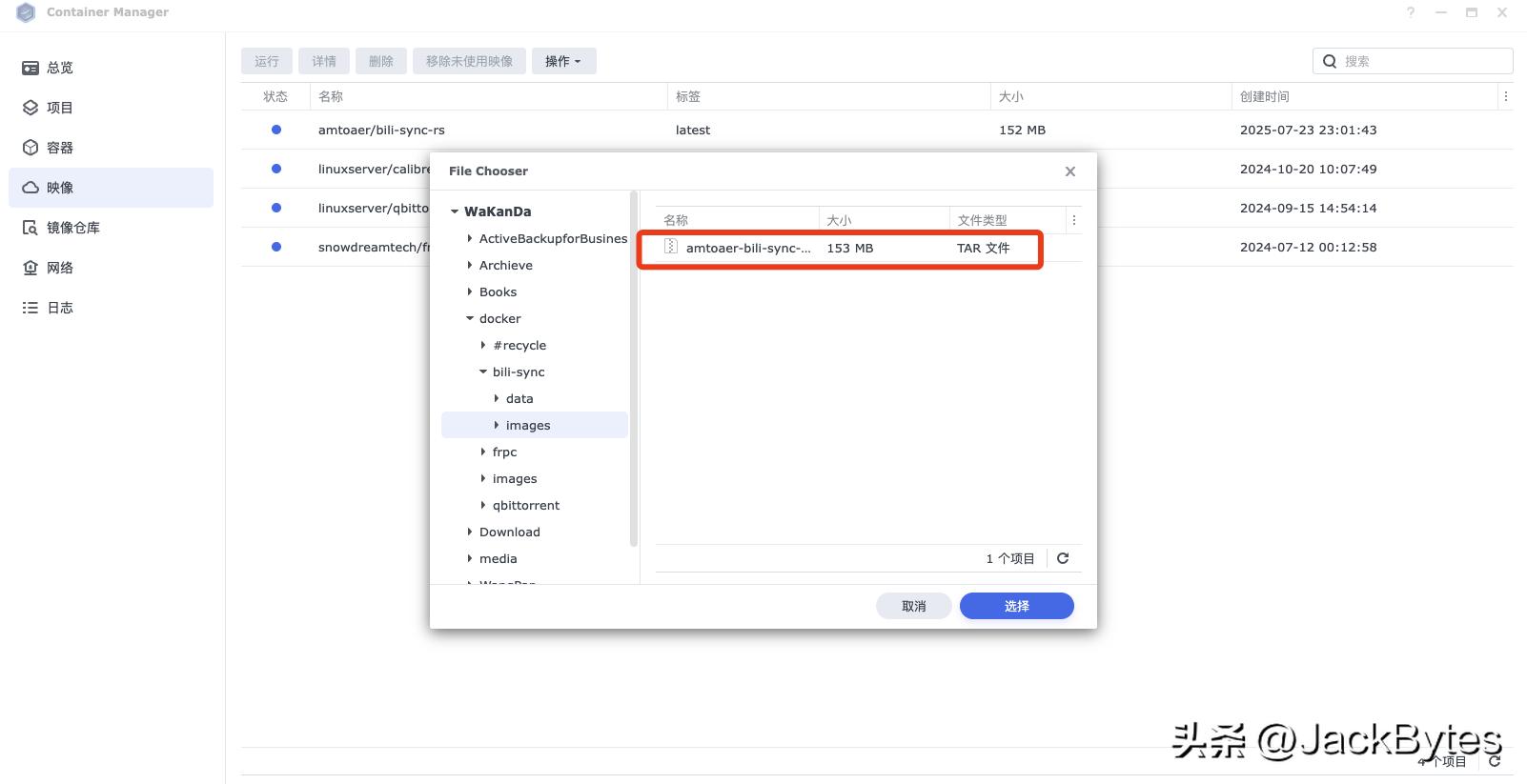Expand the data folder arrow
1527x784 pixels.
coord(496,398)
